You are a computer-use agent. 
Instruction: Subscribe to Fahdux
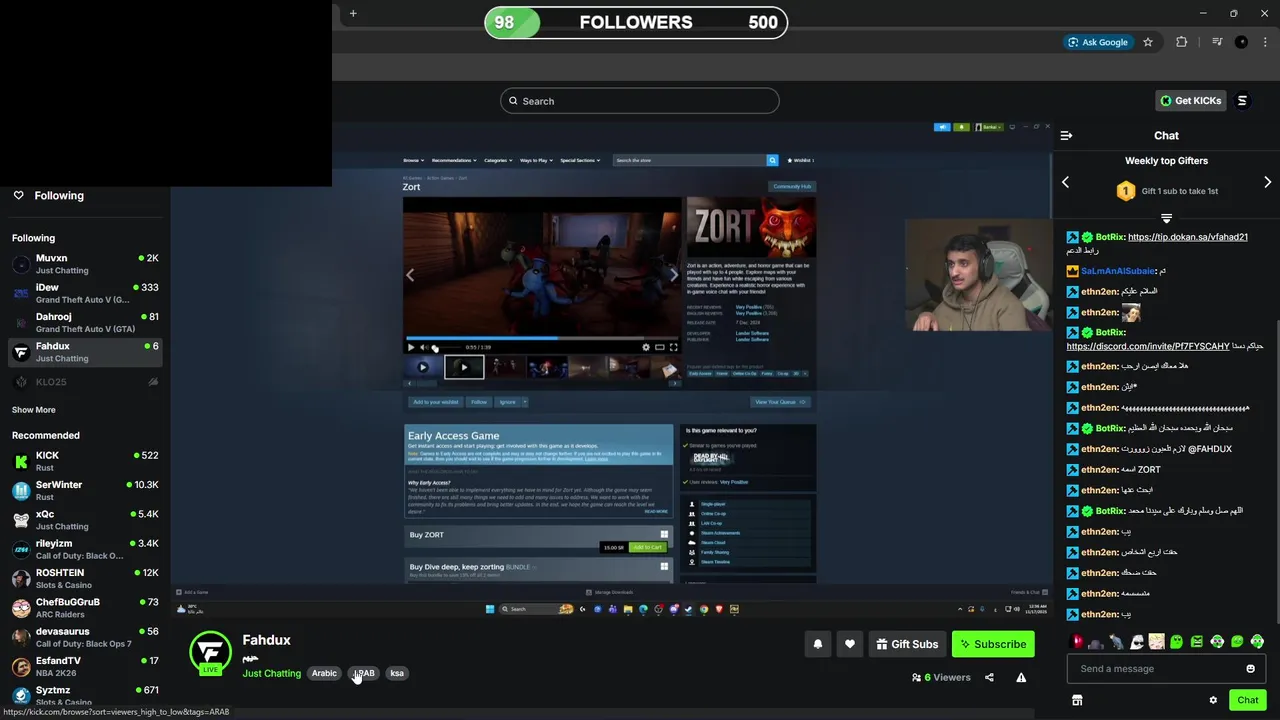click(x=993, y=644)
